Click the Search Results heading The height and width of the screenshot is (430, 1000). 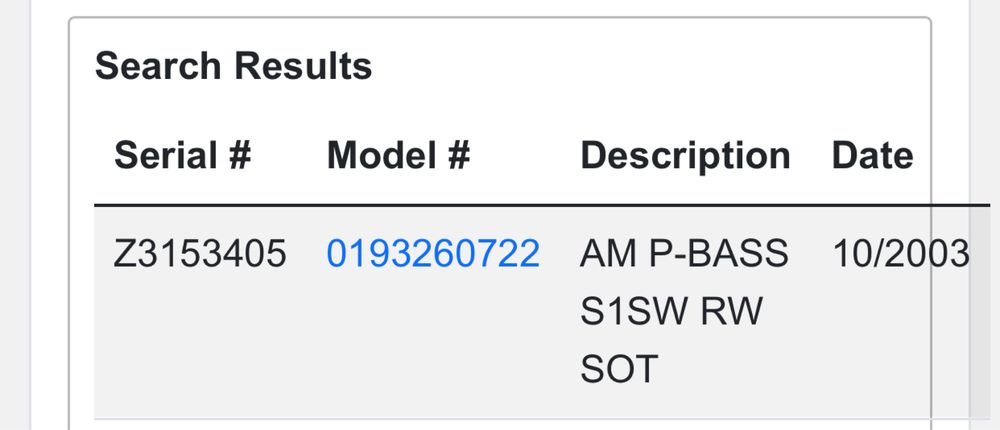(233, 67)
